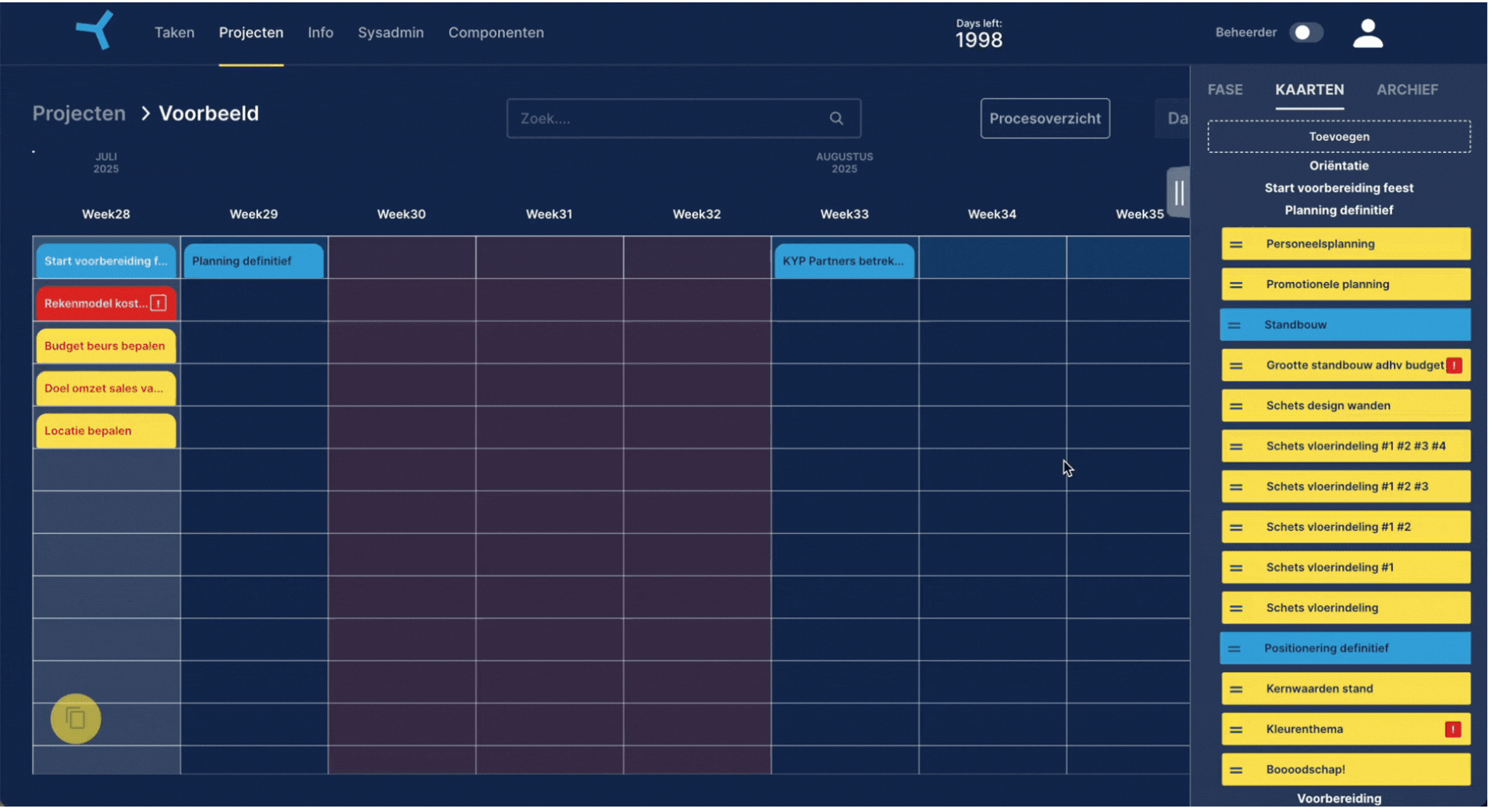Click the Toevoegen button

[x=1338, y=136]
